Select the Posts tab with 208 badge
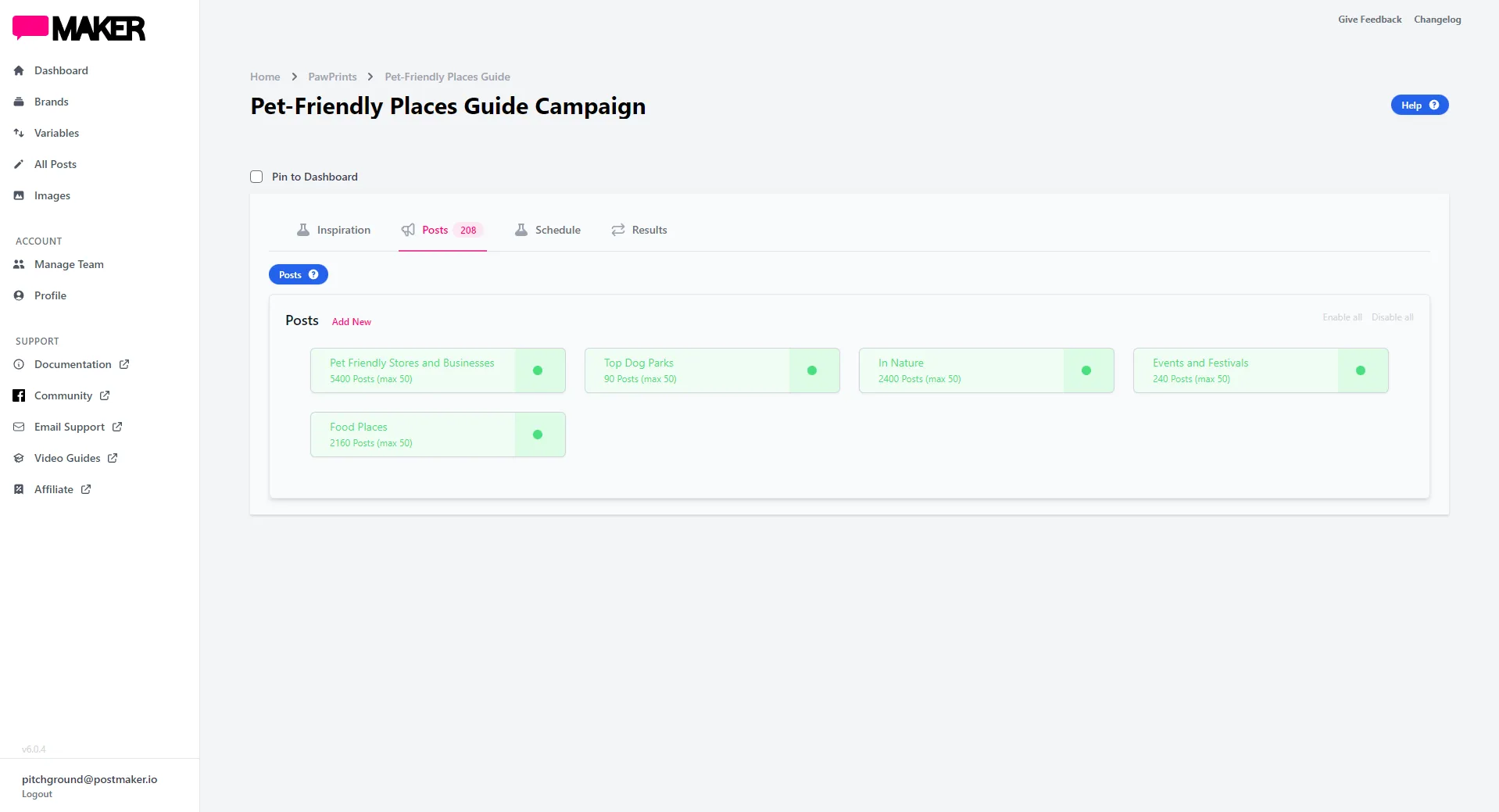 click(x=442, y=230)
